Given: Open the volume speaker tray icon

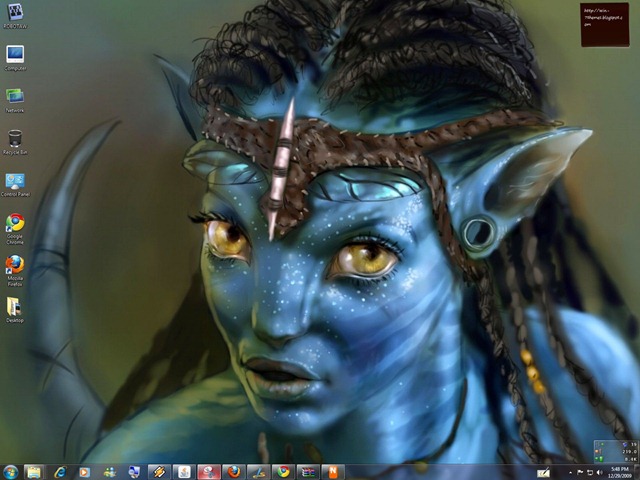Looking at the screenshot, I should 599,473.
